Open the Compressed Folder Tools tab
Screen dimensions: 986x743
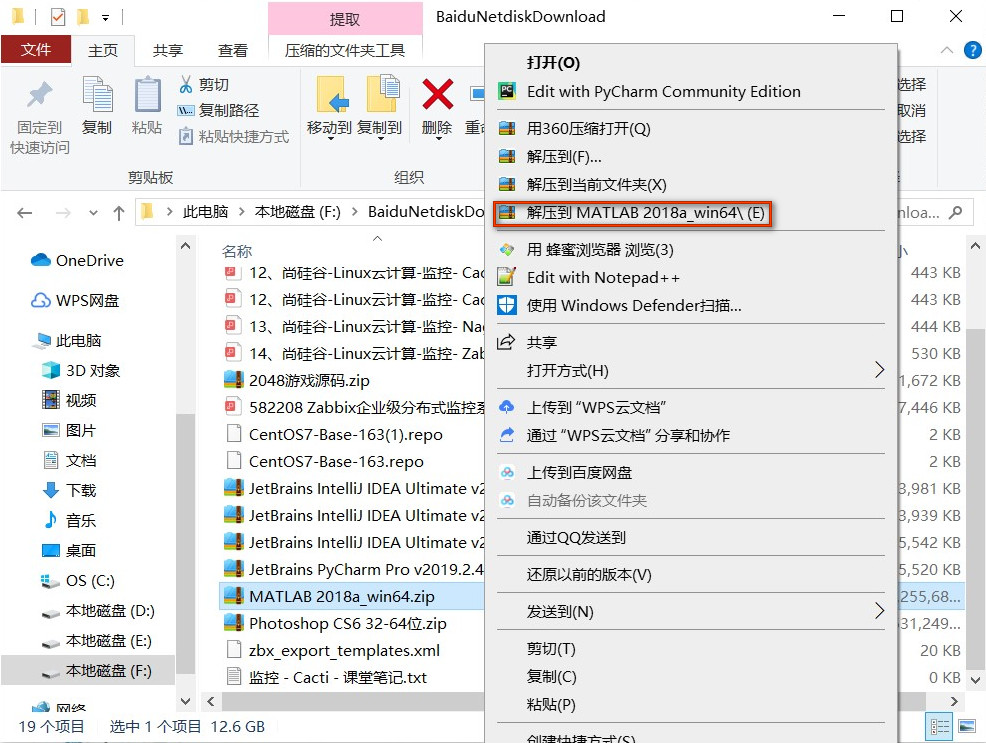click(x=345, y=50)
